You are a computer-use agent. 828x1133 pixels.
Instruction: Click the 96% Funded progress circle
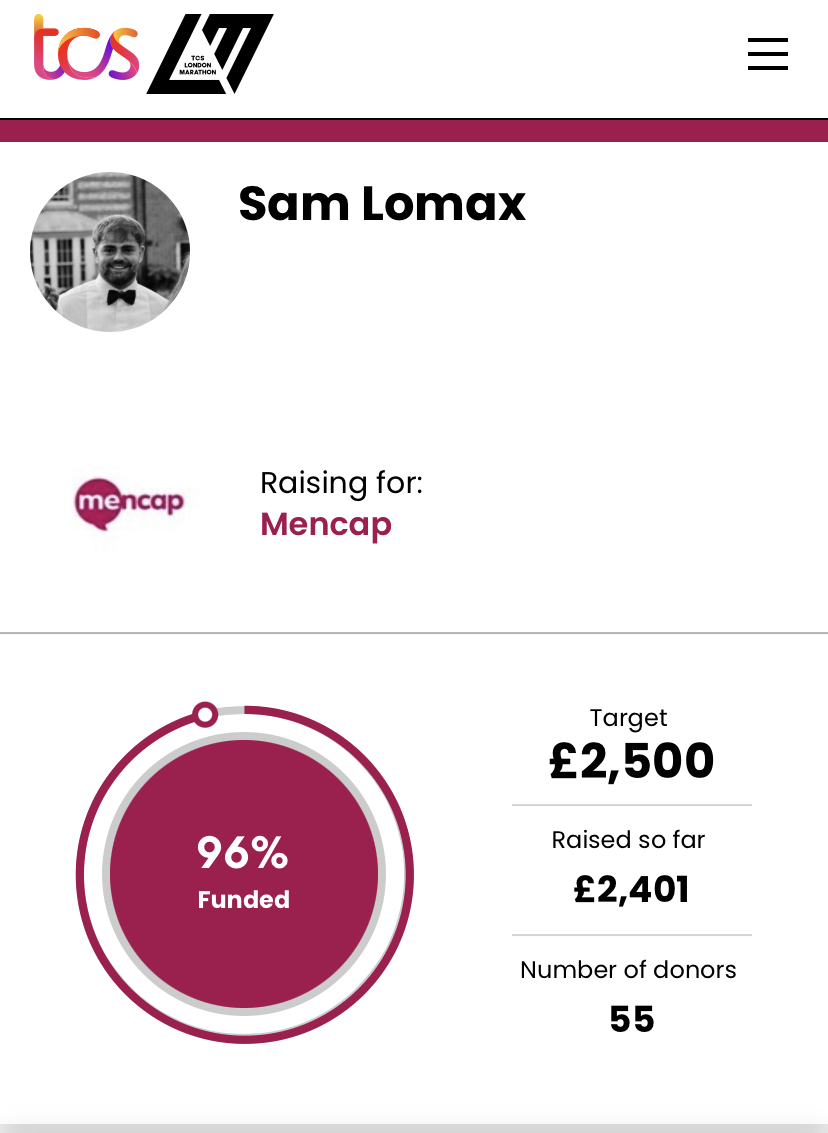click(244, 874)
